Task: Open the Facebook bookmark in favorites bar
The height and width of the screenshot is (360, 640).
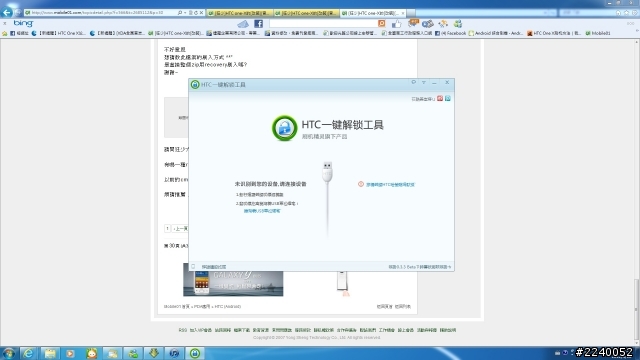Action: (x=451, y=33)
